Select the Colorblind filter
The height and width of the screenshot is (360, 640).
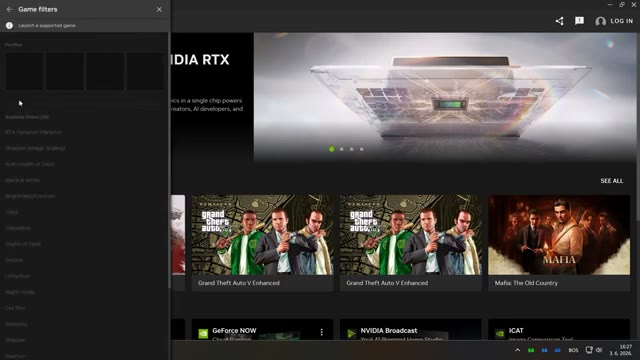pyautogui.click(x=18, y=228)
